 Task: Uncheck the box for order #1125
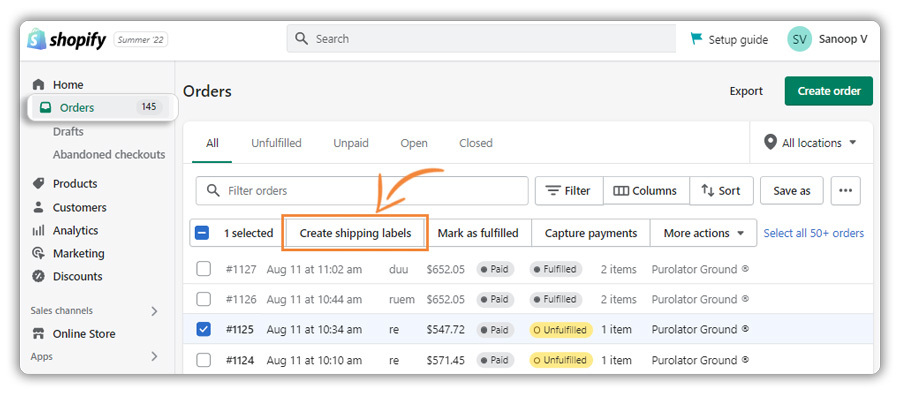204,329
